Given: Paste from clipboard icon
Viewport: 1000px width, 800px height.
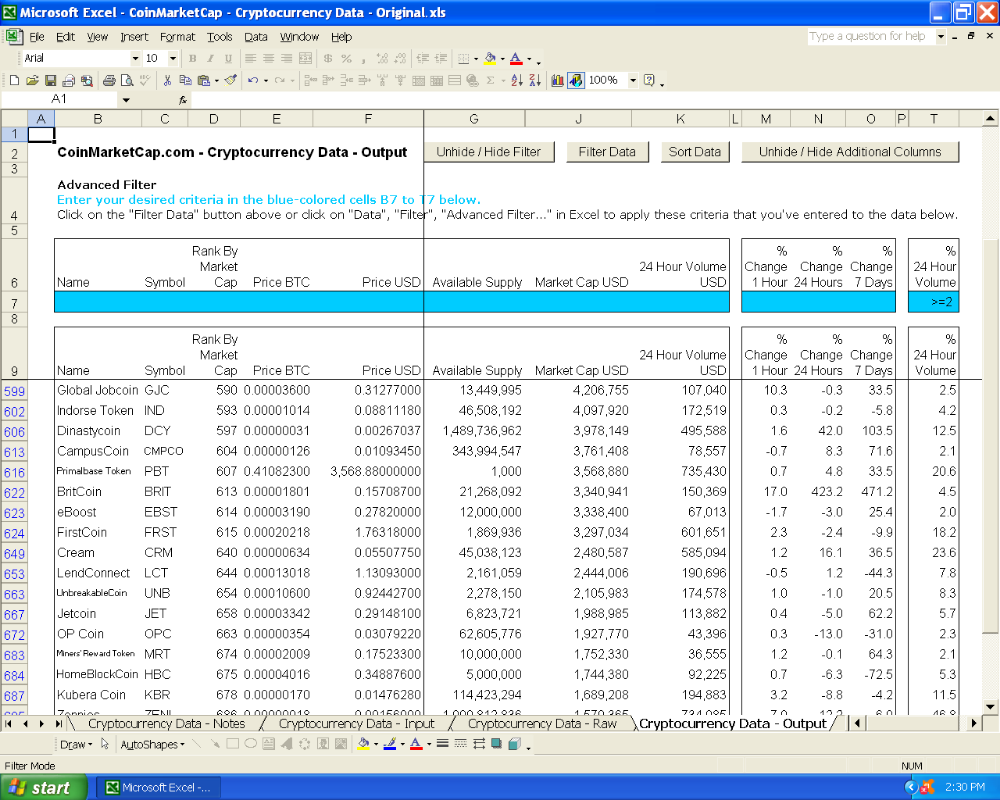Looking at the screenshot, I should 203,80.
